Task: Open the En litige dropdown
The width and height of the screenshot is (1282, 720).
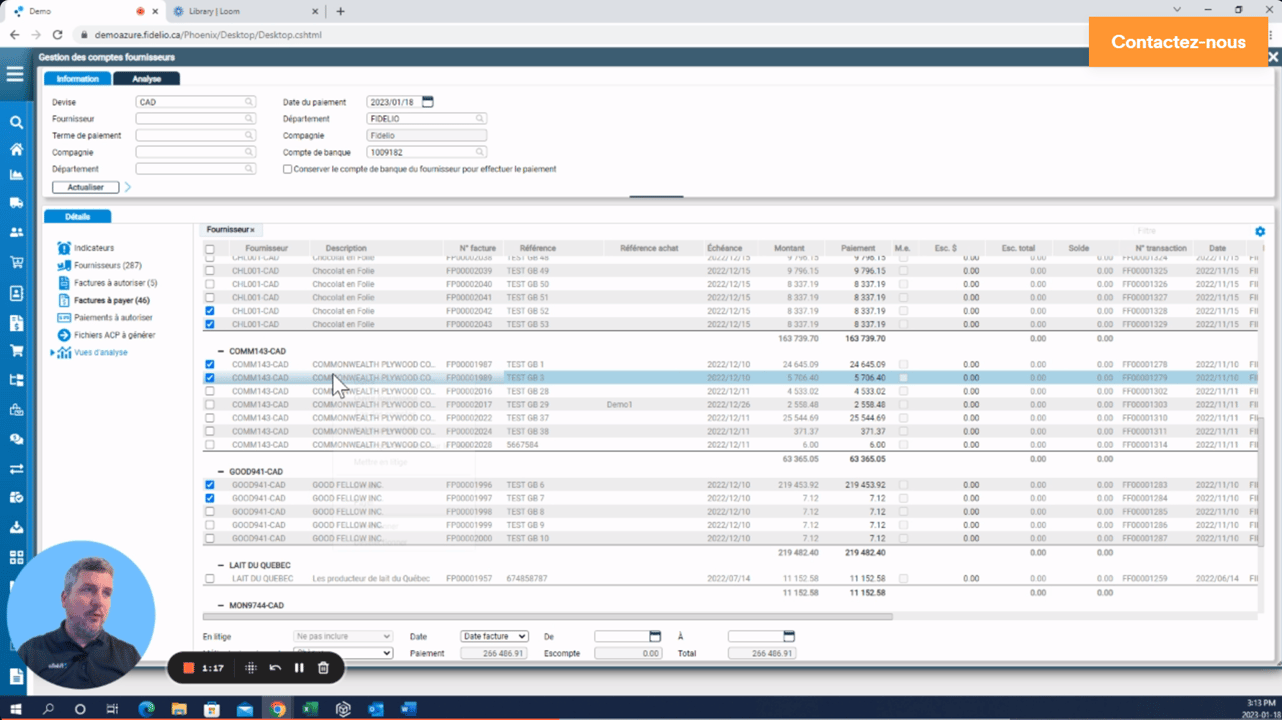Action: [x=342, y=636]
